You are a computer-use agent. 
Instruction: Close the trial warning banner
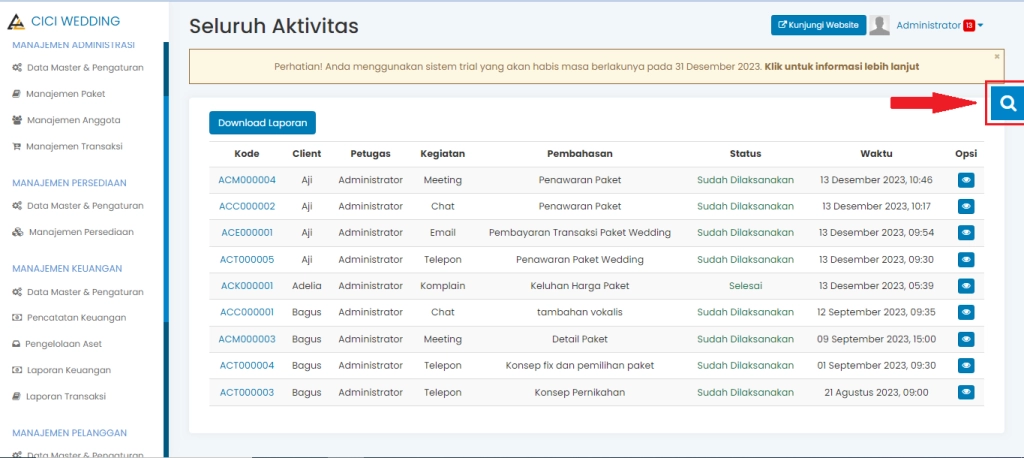click(996, 57)
